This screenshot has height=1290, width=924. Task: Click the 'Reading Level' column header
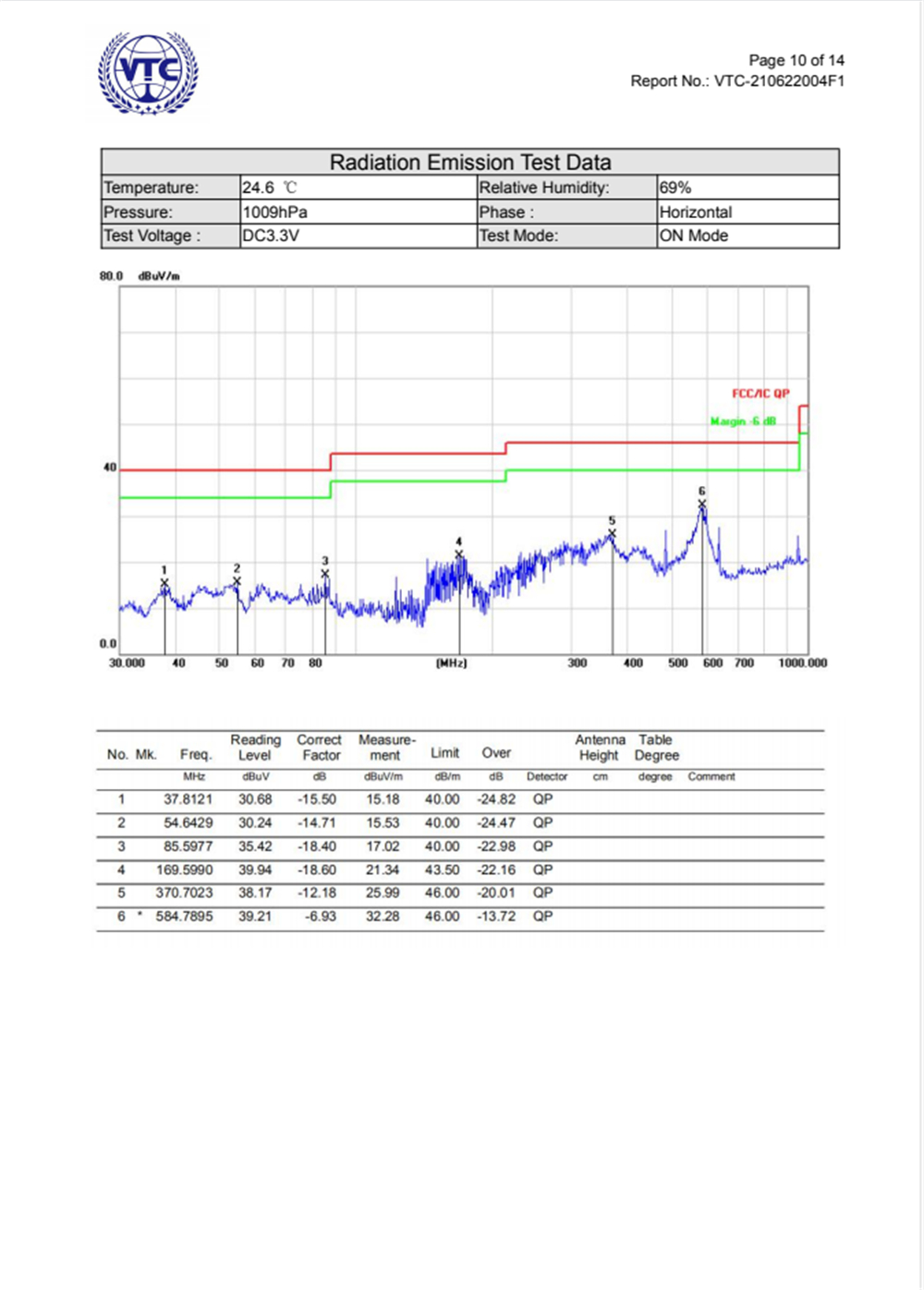255,748
